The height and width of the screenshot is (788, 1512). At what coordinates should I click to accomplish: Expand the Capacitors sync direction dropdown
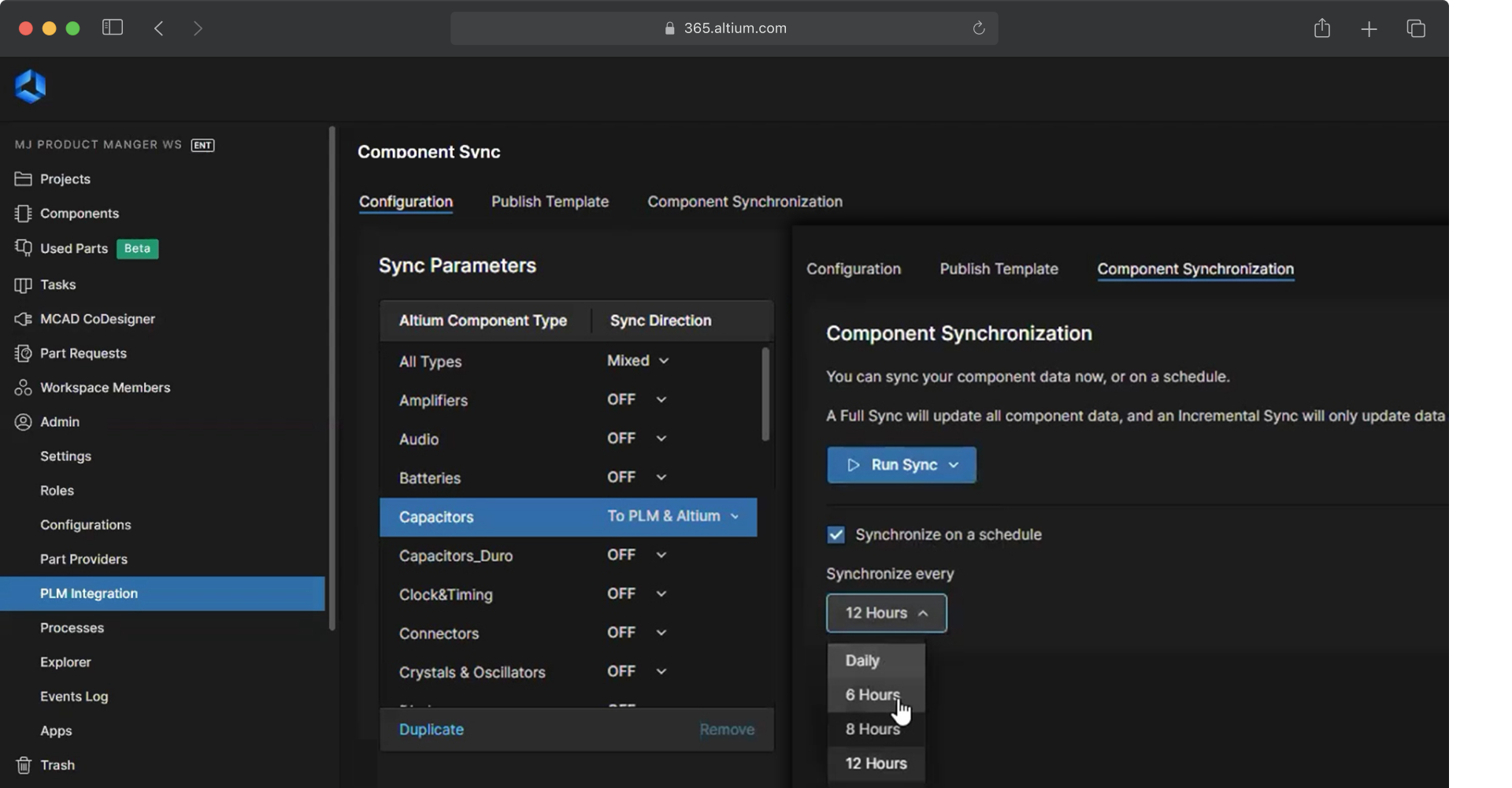click(673, 517)
